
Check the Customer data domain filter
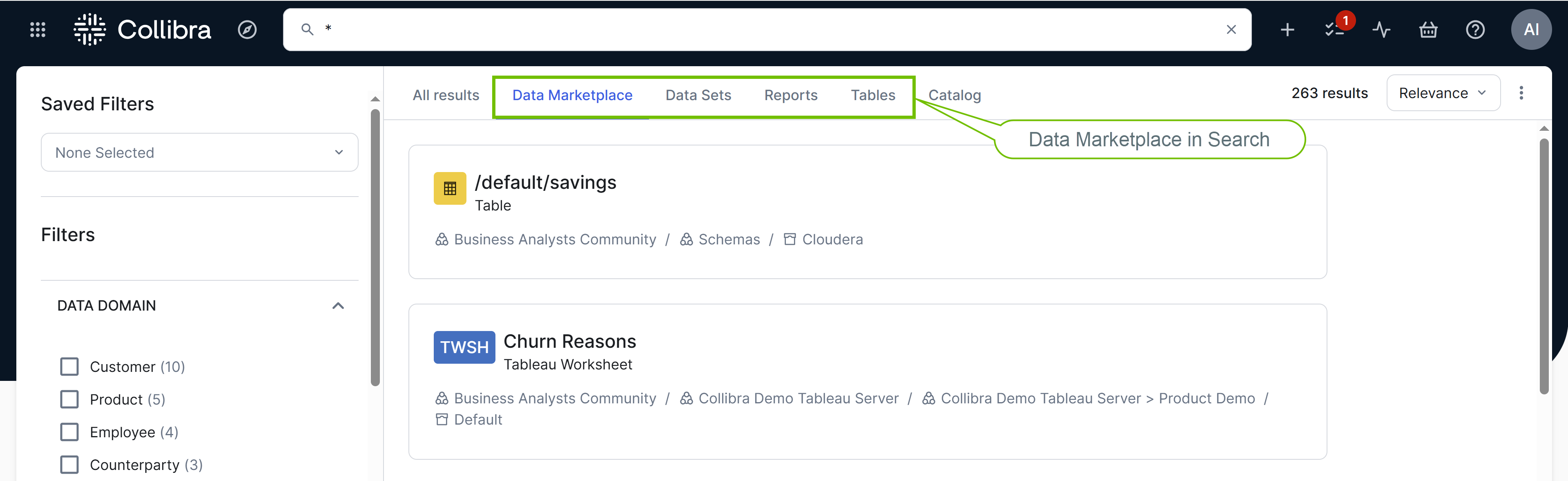click(x=69, y=366)
